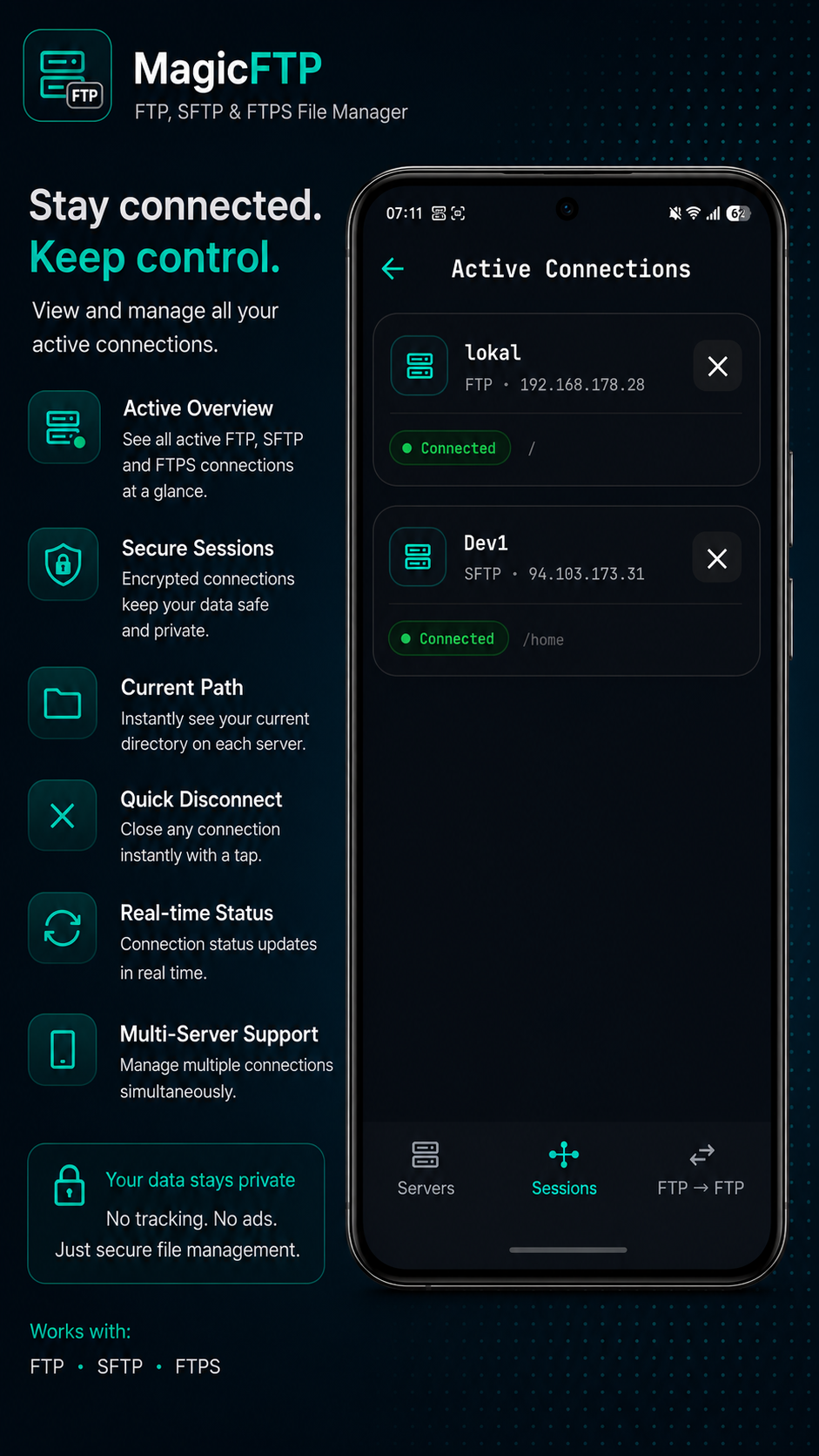Click the padlock icon in privacy box
This screenshot has height=1456, width=819.
(x=70, y=1185)
